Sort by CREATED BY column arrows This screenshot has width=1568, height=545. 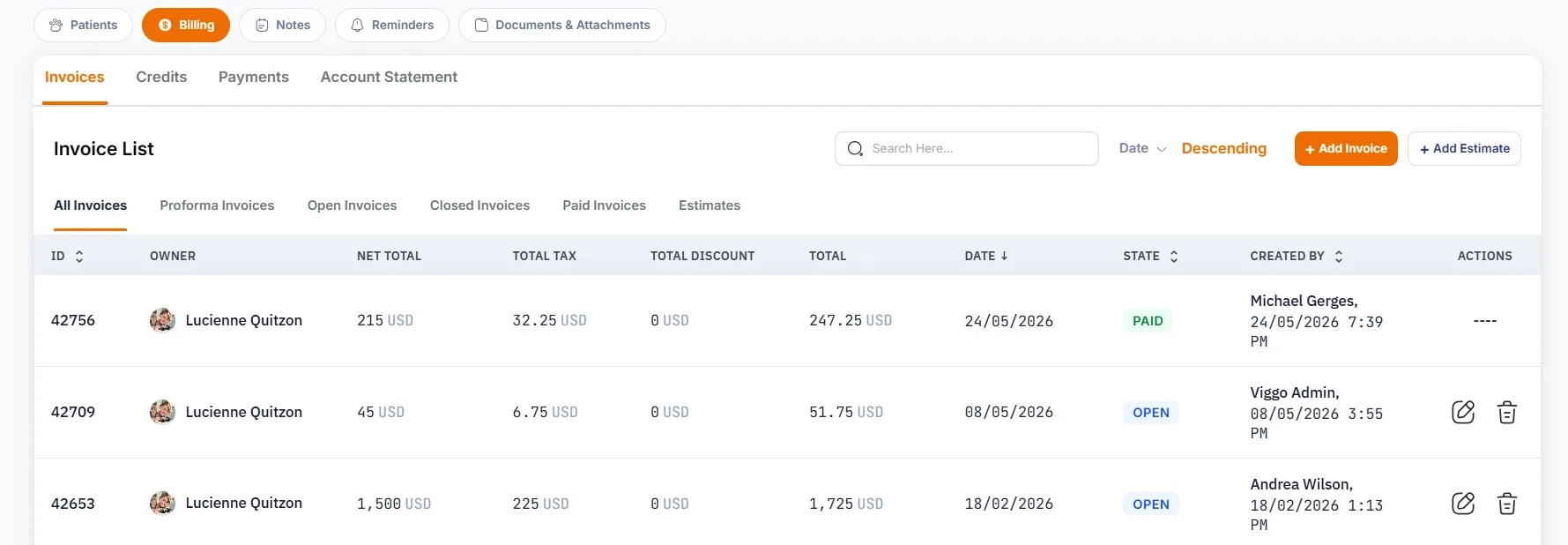pyautogui.click(x=1338, y=256)
